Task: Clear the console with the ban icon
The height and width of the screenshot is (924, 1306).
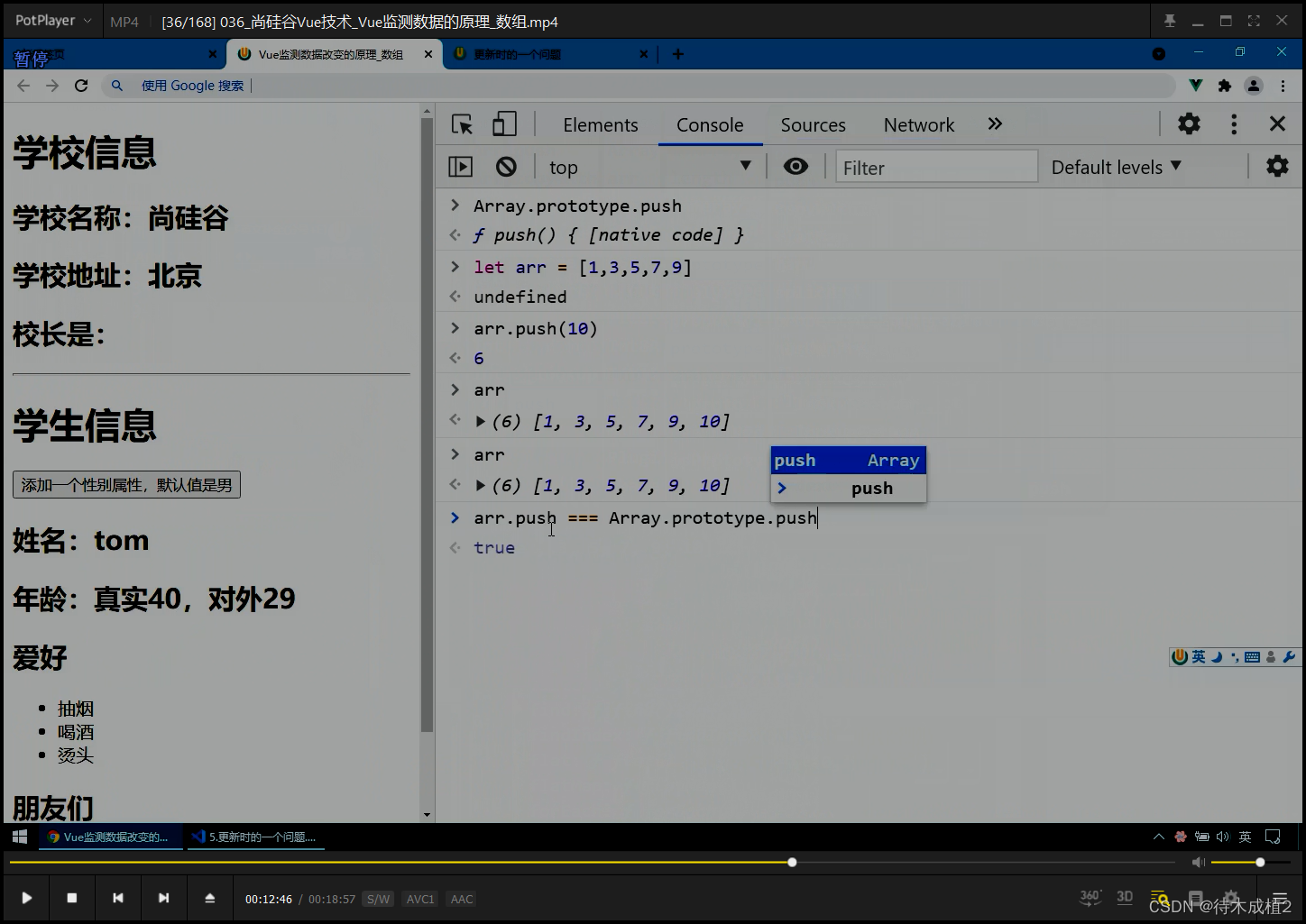Action: click(506, 167)
